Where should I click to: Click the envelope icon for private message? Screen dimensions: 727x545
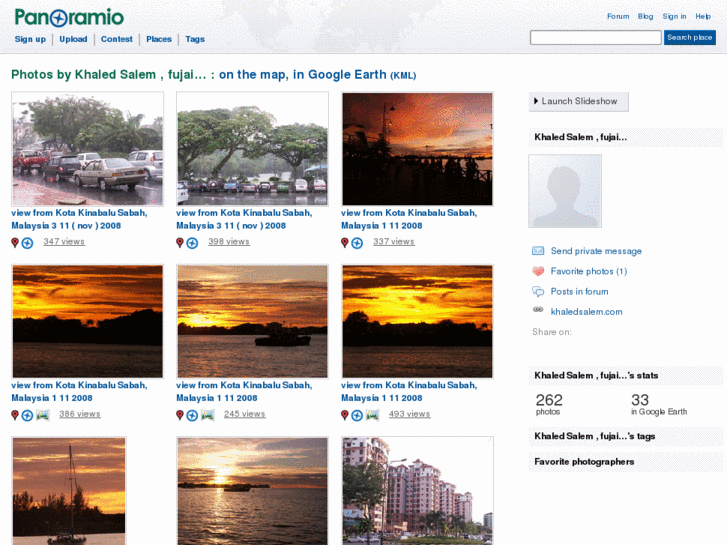pyautogui.click(x=538, y=251)
